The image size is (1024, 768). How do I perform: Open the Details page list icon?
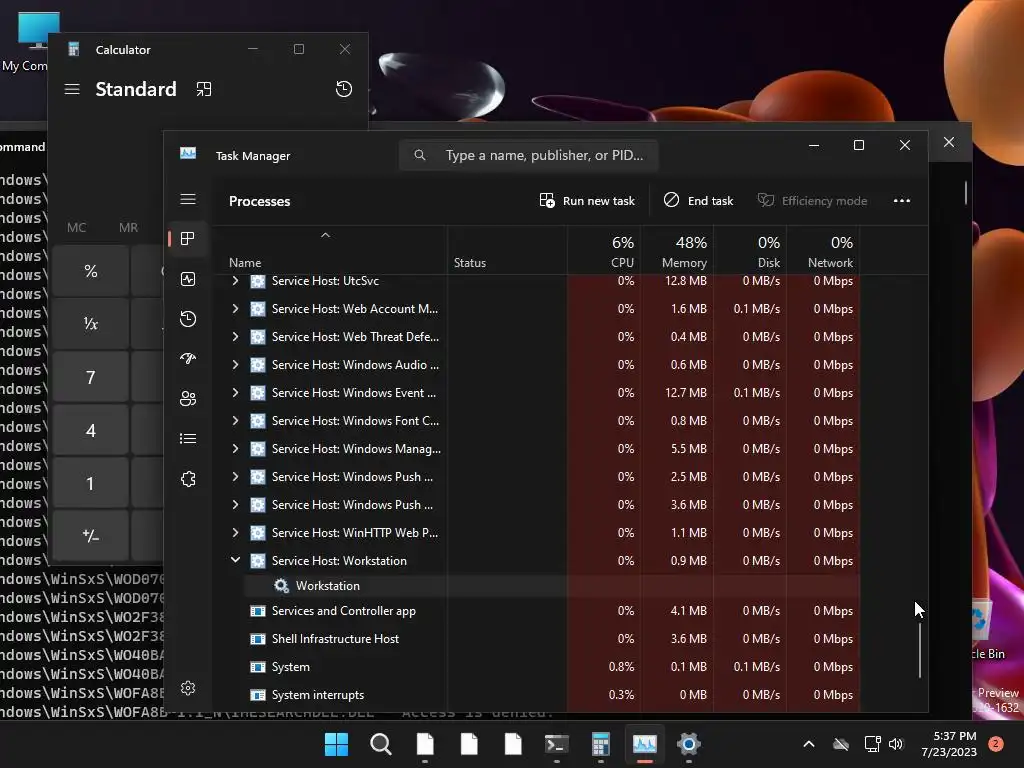point(188,438)
